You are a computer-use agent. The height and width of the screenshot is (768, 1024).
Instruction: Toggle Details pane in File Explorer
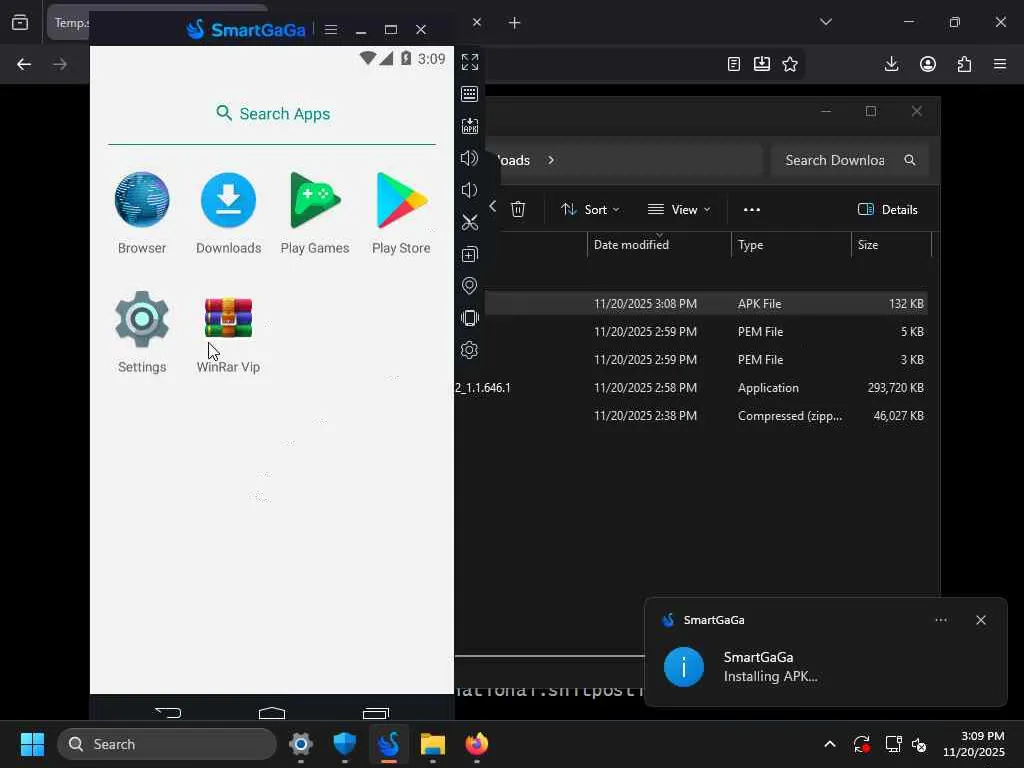pos(888,210)
